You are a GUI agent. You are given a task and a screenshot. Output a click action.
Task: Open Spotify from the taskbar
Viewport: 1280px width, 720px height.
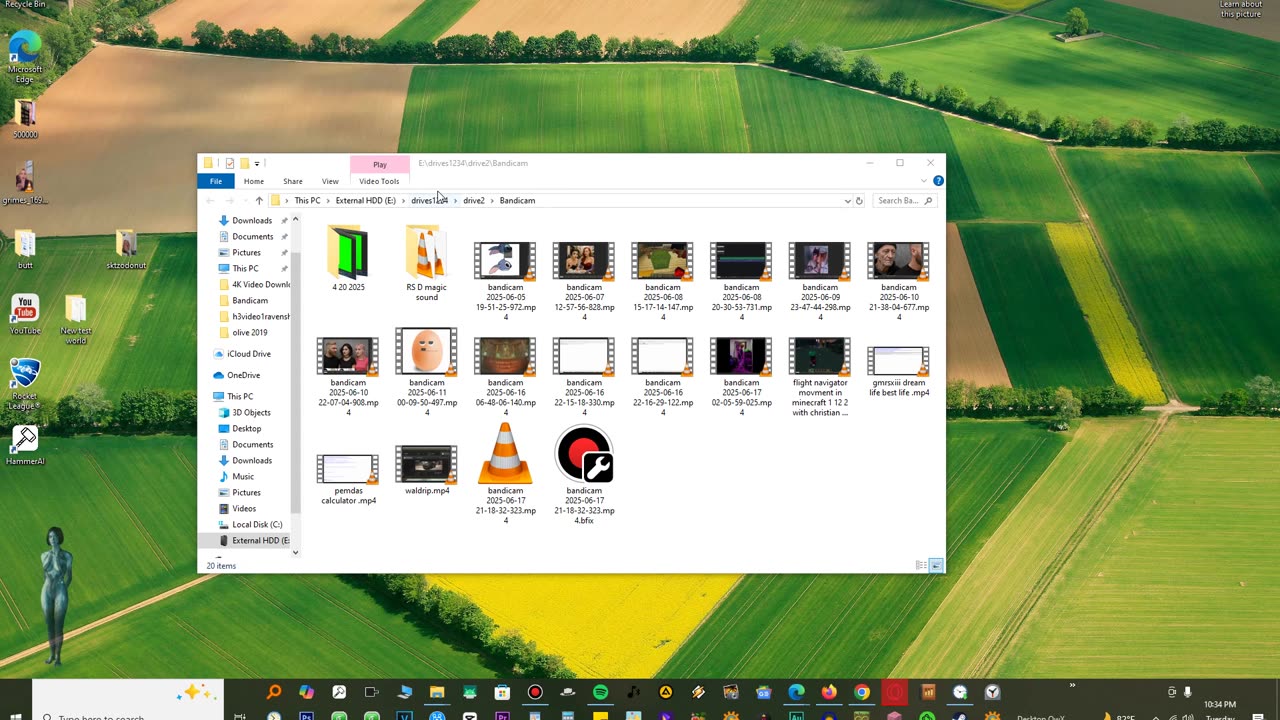[600, 692]
